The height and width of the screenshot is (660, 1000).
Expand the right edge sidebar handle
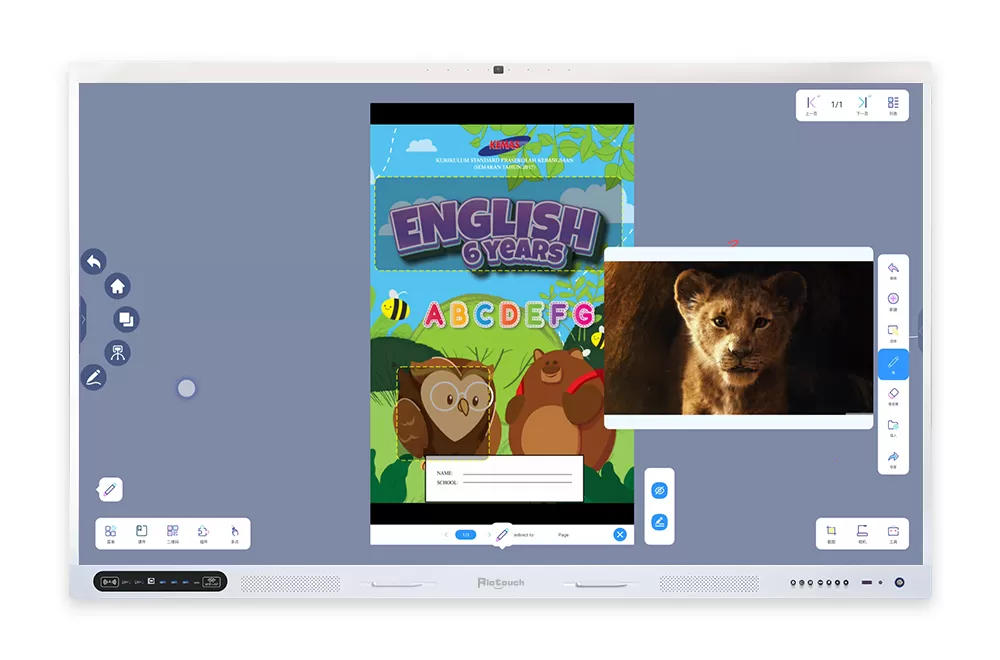coord(920,330)
